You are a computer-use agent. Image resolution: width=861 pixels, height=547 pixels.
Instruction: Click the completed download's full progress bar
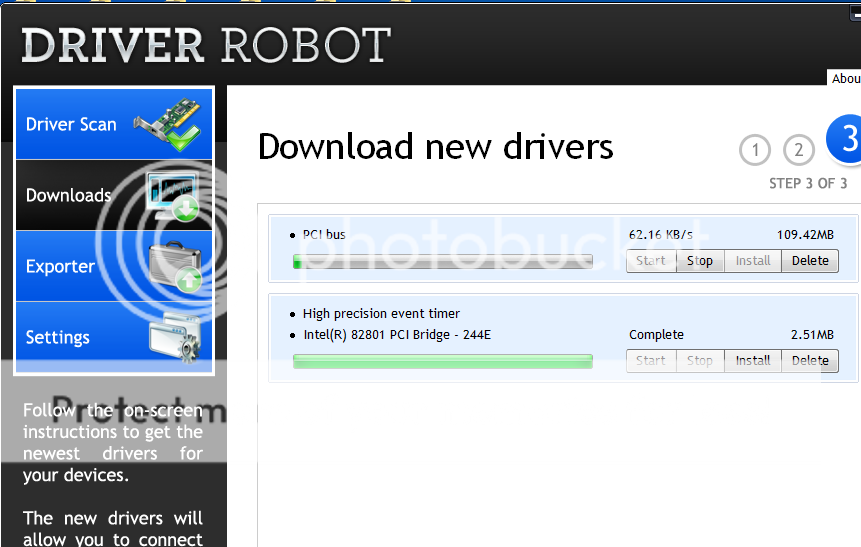pyautogui.click(x=442, y=361)
